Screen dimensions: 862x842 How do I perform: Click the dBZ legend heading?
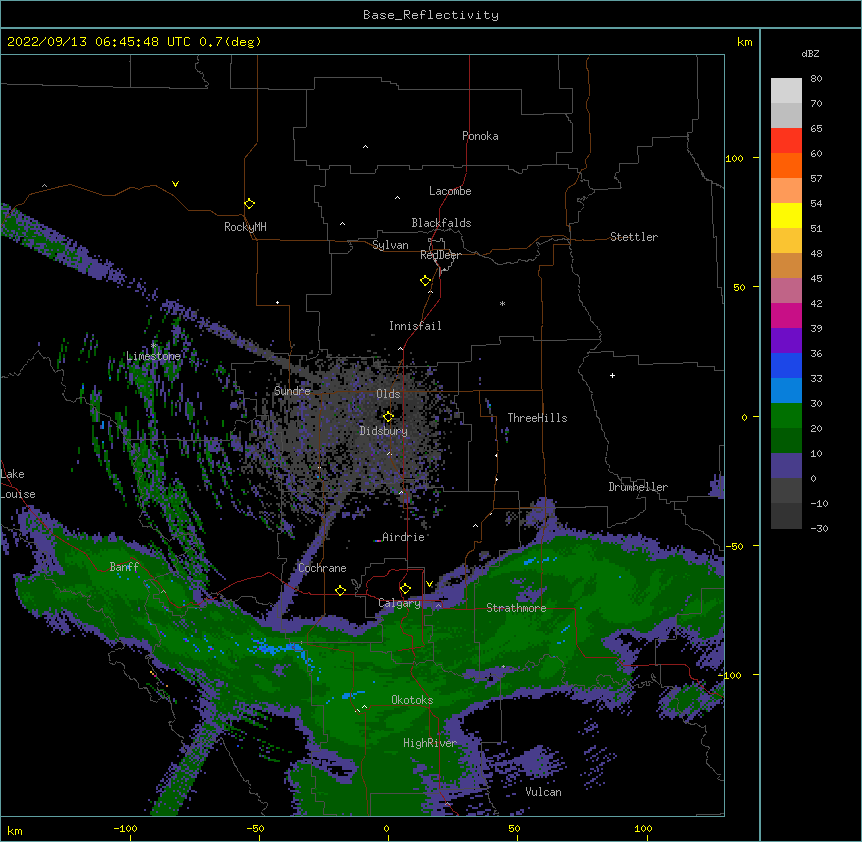tap(810, 53)
